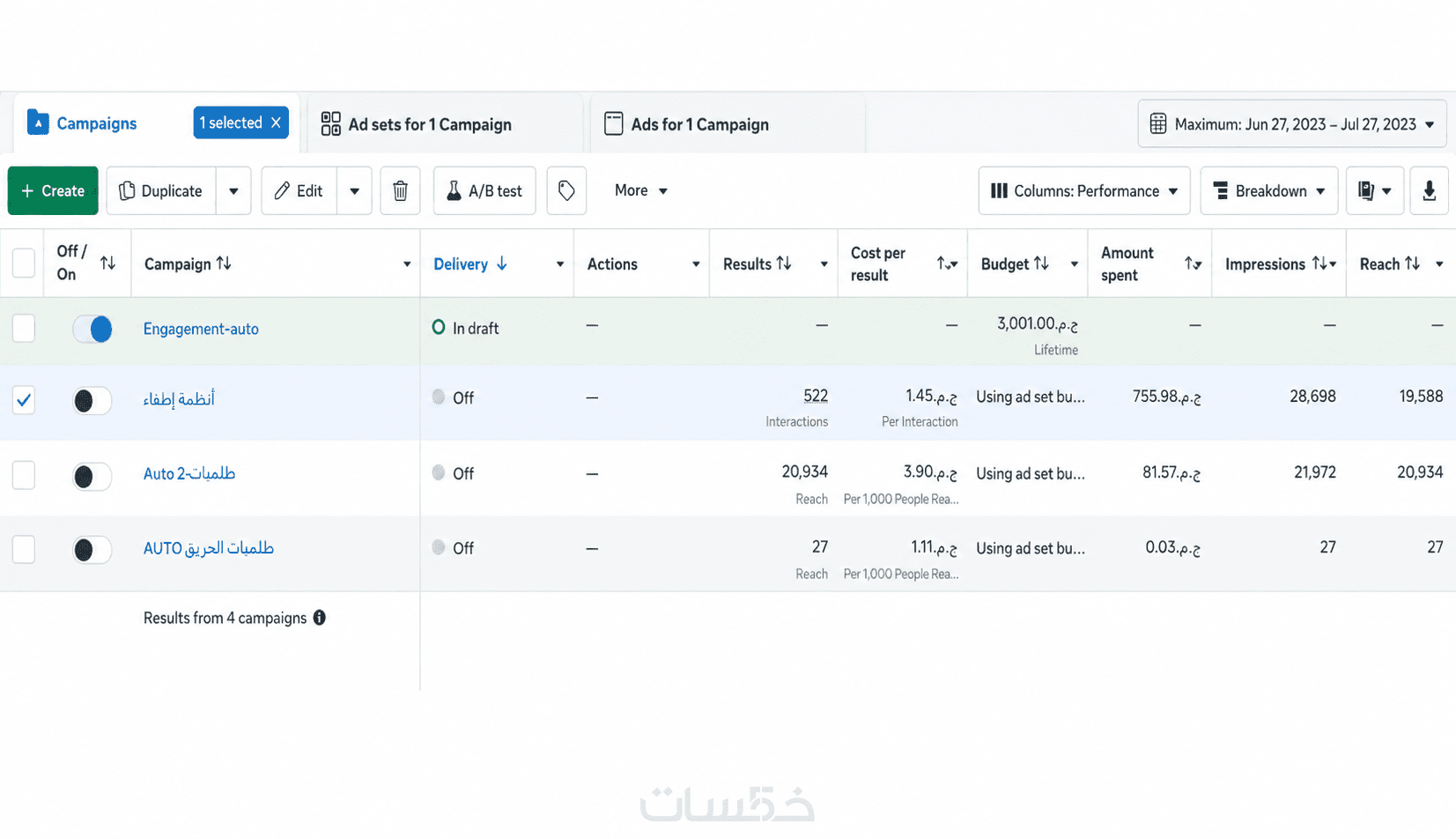Viewport: 1456px width, 839px height.
Task: Check the Engagement-auto row checkbox
Action: pos(24,329)
